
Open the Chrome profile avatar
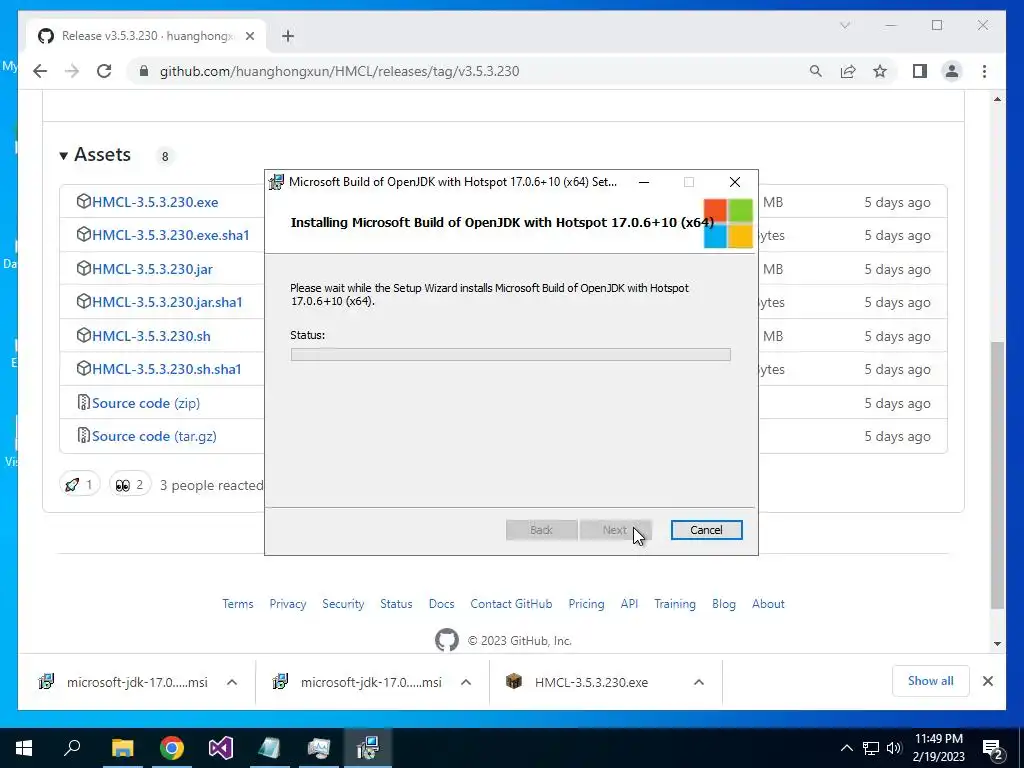tap(952, 71)
